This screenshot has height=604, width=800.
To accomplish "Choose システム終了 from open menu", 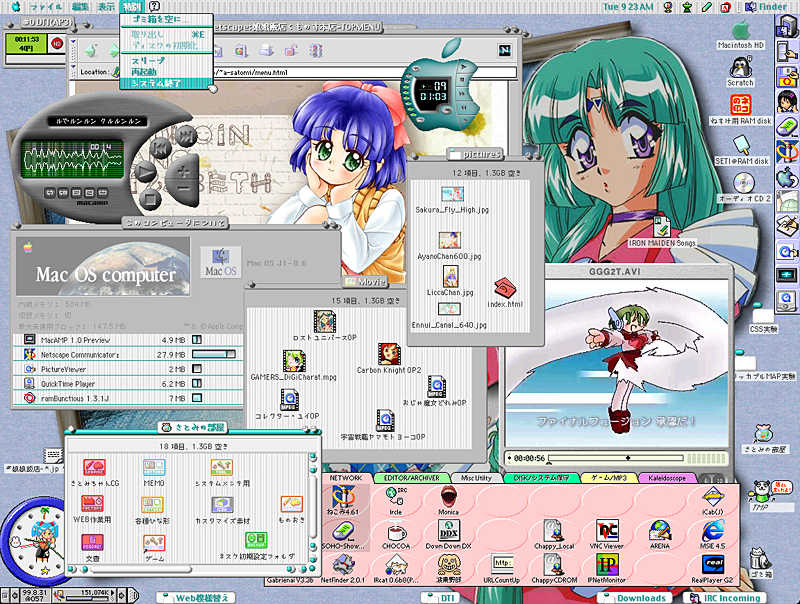I will 166,83.
